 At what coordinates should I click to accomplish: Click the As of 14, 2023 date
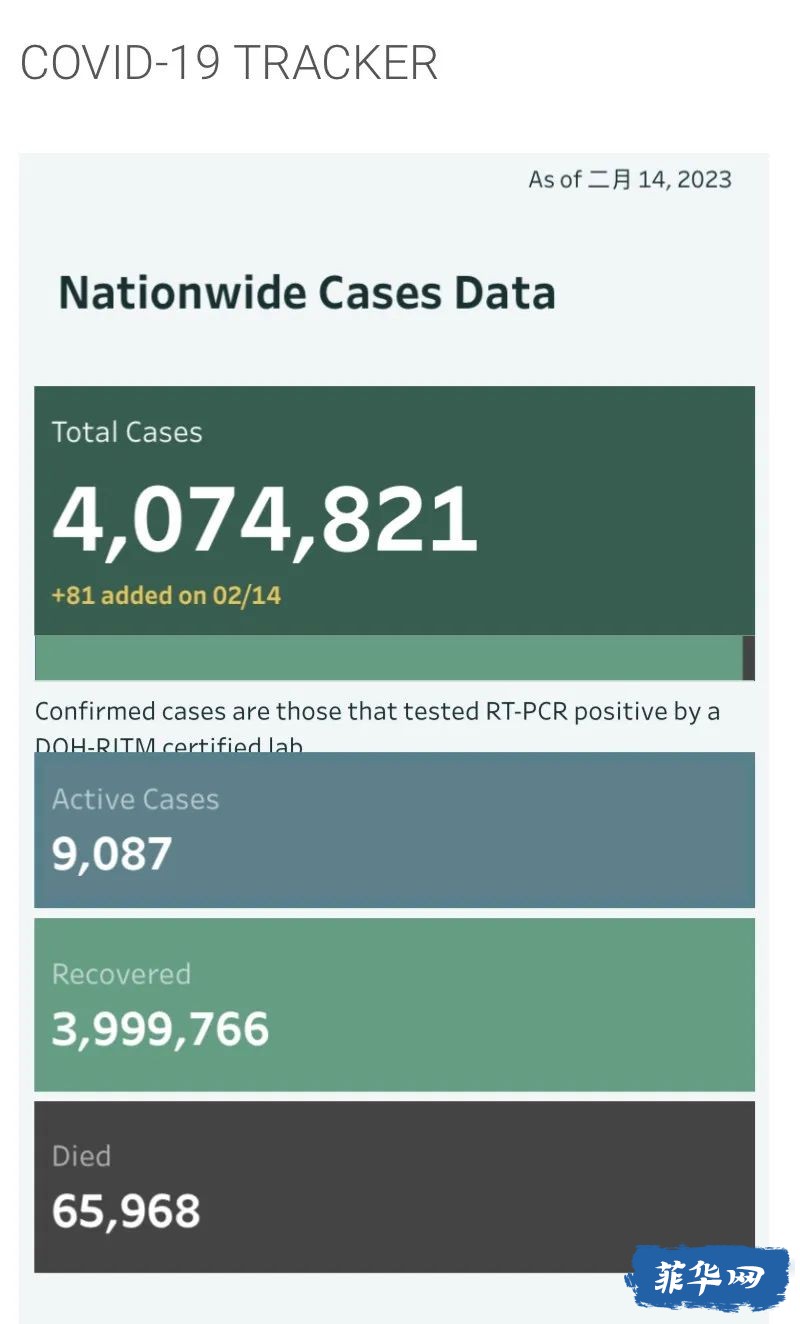pos(630,180)
